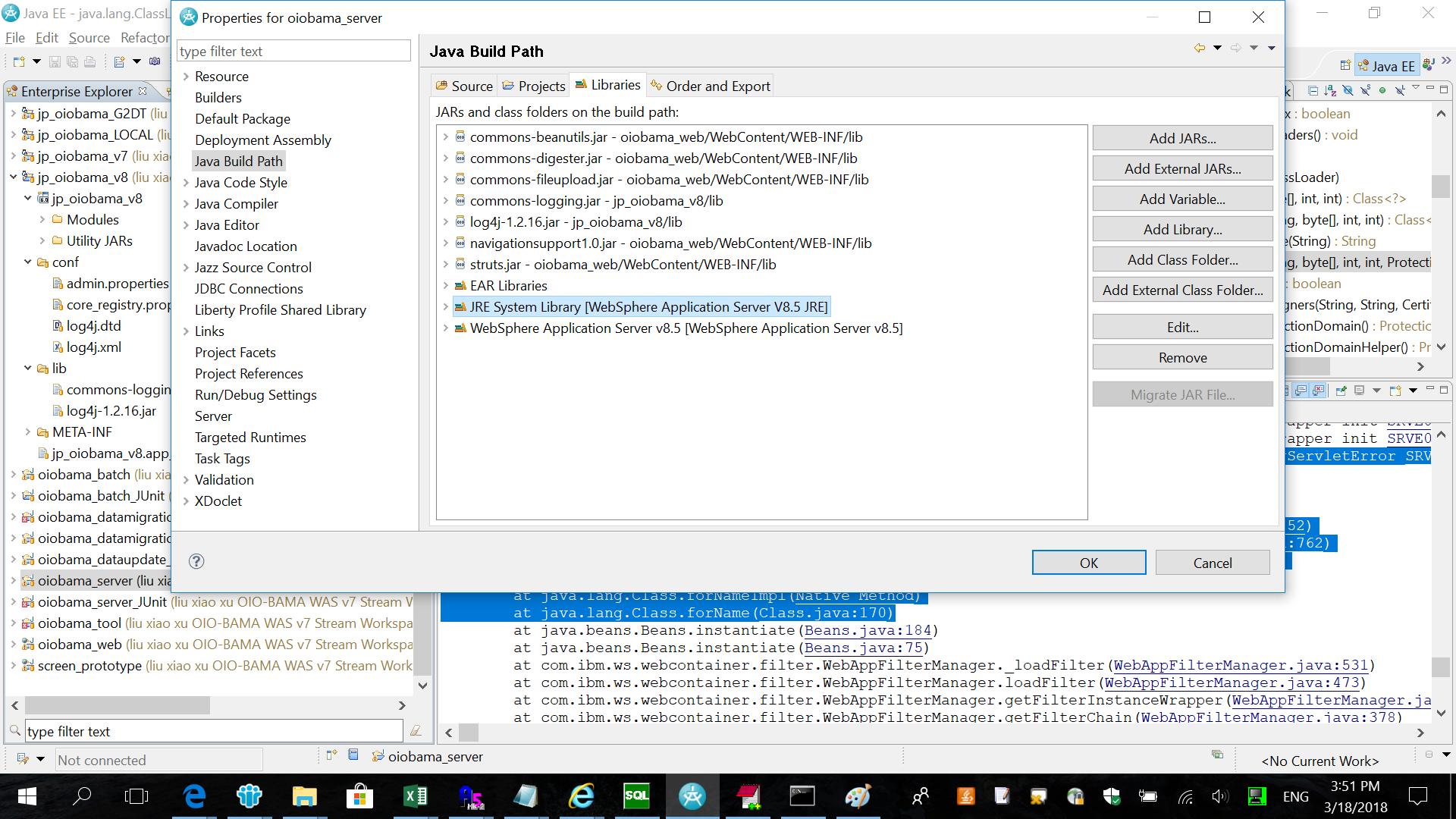1456x819 pixels.
Task: Expand the Java Code Style category
Action: coord(186,183)
